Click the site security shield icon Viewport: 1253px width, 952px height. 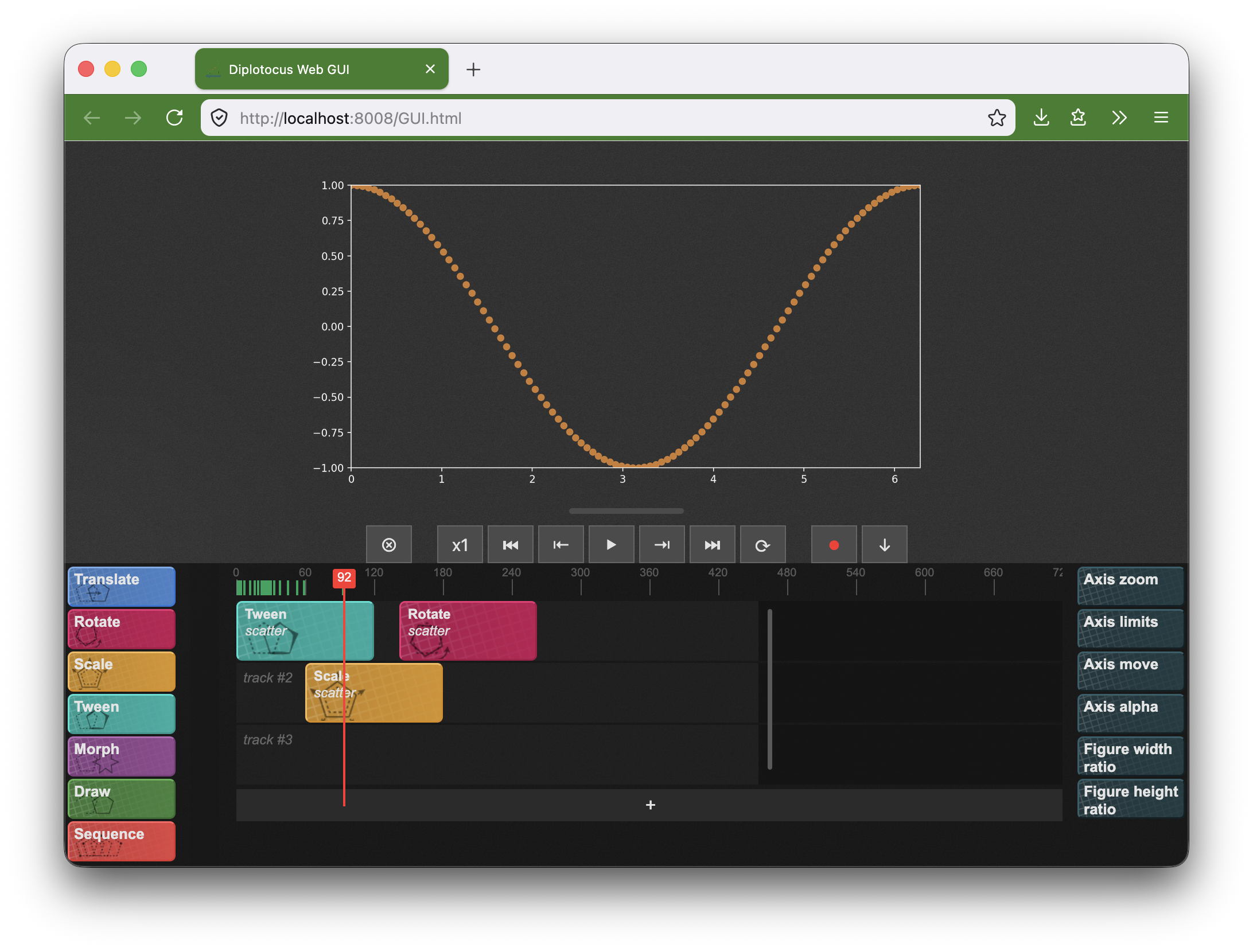tap(219, 118)
